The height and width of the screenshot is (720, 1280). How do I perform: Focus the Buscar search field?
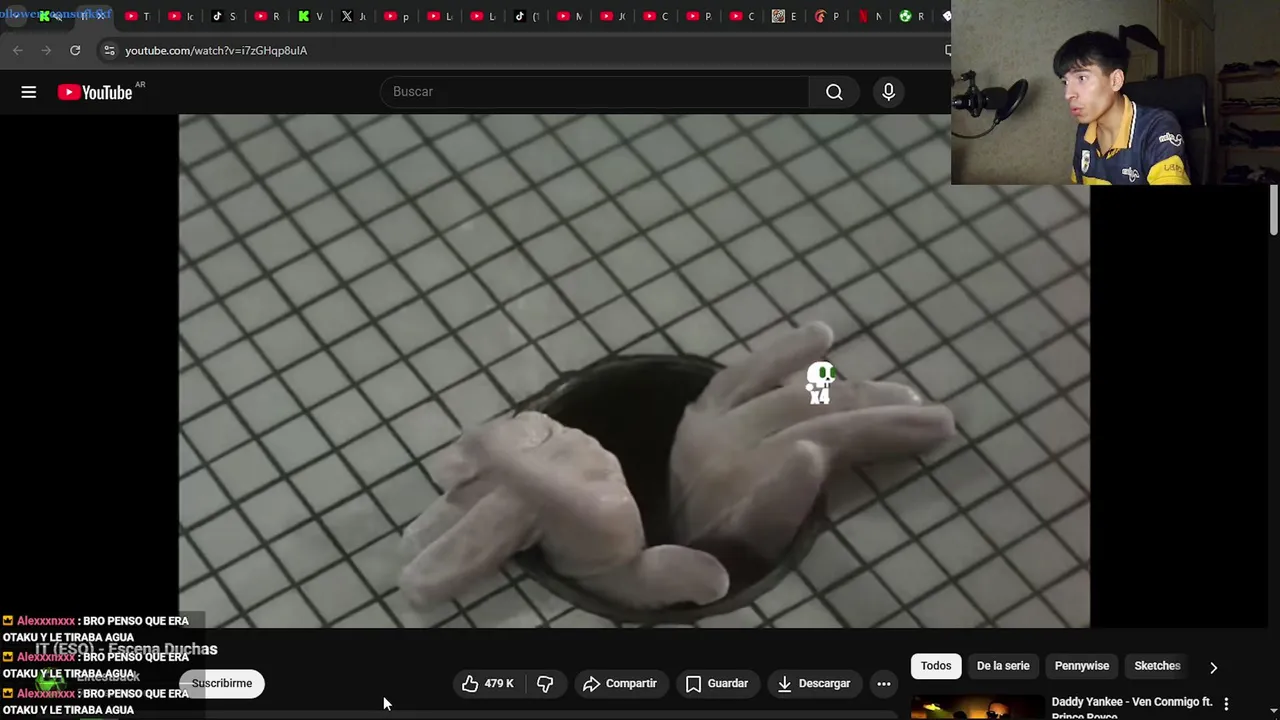point(595,92)
